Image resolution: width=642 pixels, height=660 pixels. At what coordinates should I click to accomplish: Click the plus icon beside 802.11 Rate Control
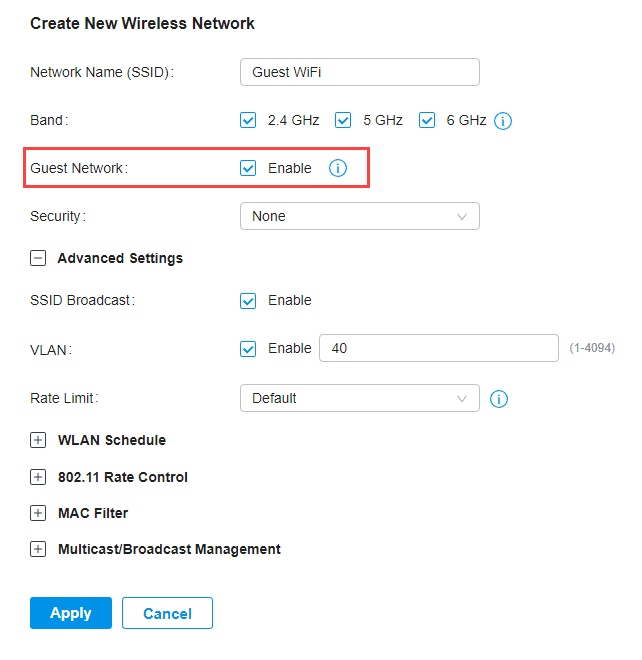coord(38,477)
